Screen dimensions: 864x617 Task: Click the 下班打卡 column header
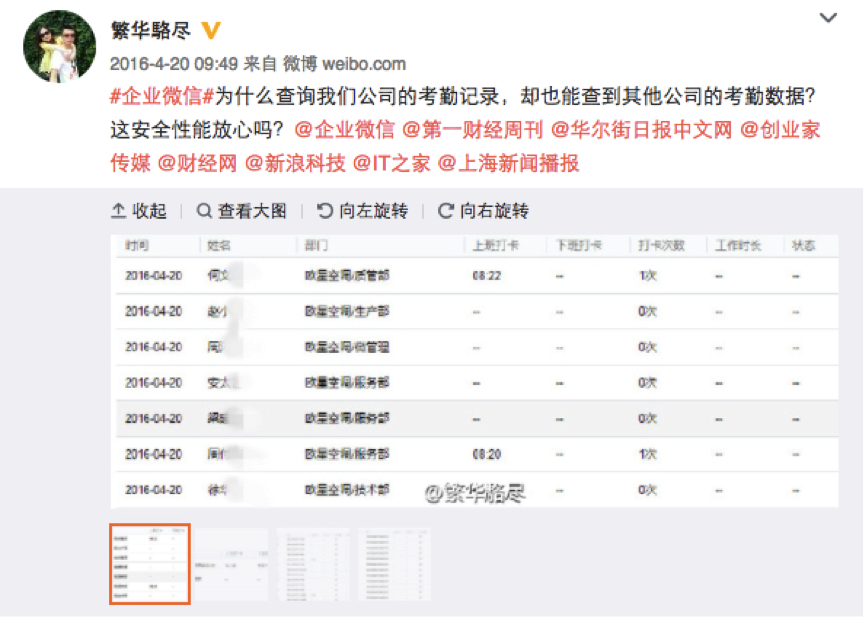point(579,246)
